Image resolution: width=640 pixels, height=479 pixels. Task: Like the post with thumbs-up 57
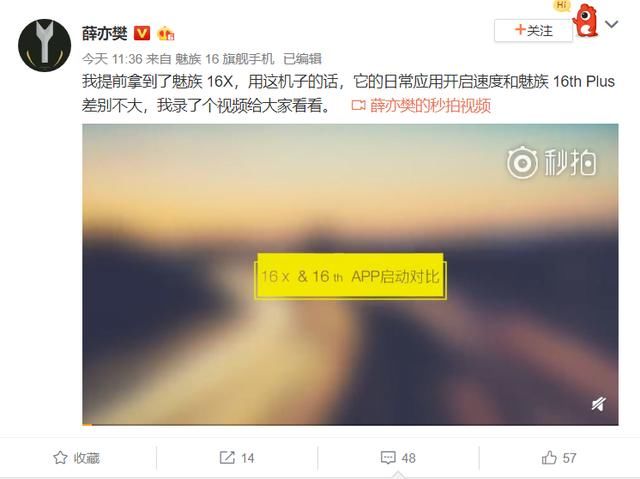pyautogui.click(x=559, y=458)
